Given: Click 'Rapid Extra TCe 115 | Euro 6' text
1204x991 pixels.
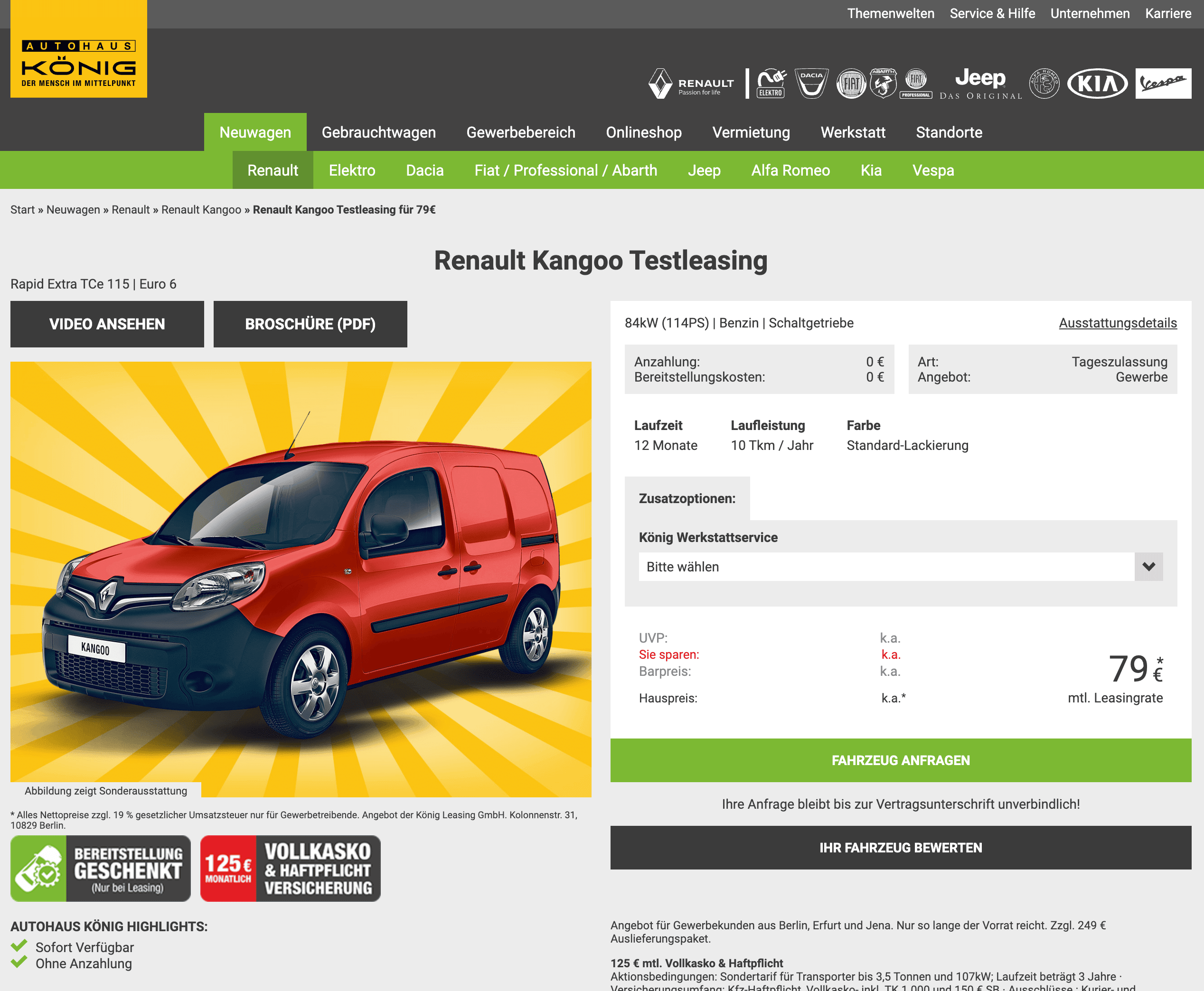Looking at the screenshot, I should [x=93, y=284].
